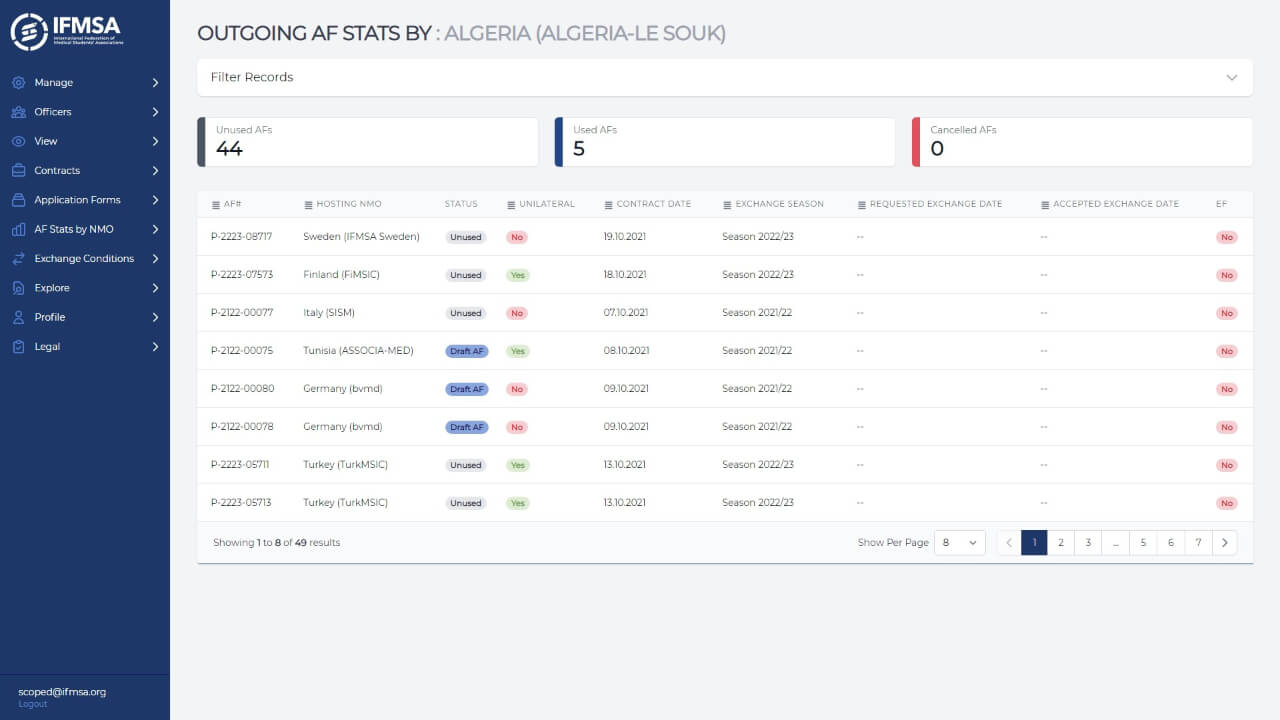This screenshot has height=720, width=1280.
Task: Open AF Stats by NMO menu item
Action: [85, 229]
